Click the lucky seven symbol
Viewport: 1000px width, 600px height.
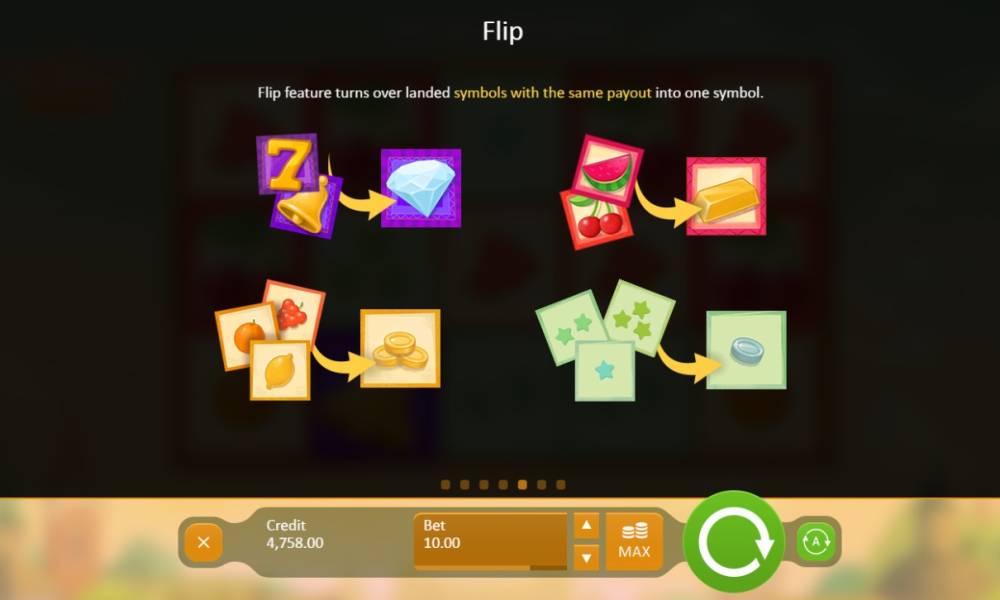[x=287, y=163]
